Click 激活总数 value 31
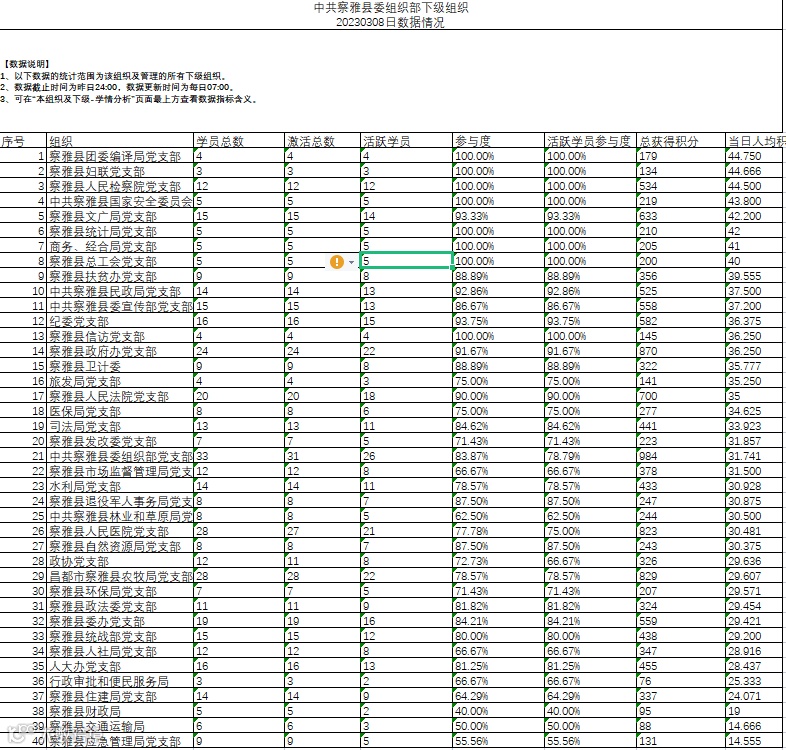 [x=293, y=456]
